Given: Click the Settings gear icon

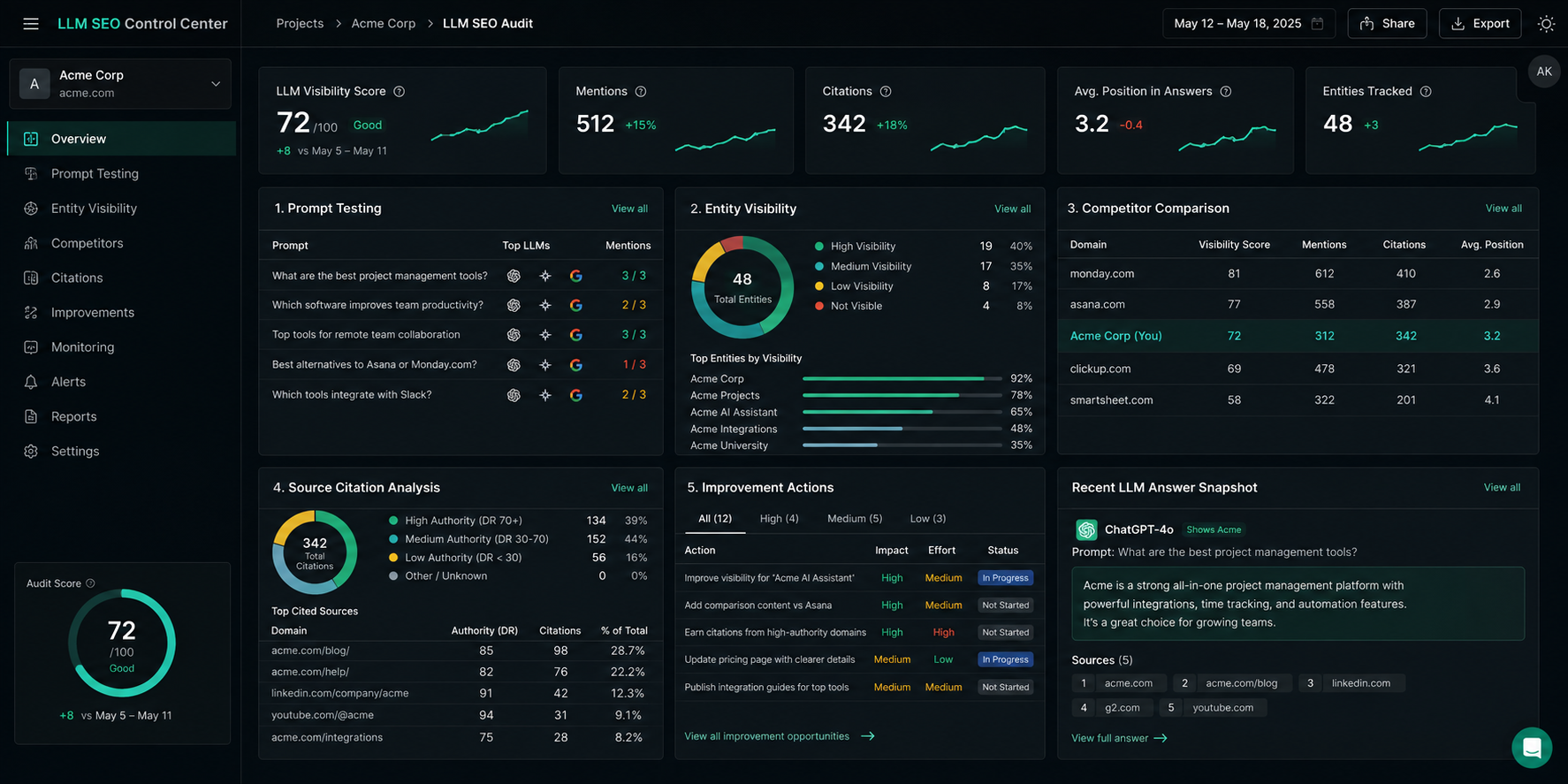Looking at the screenshot, I should pos(31,451).
